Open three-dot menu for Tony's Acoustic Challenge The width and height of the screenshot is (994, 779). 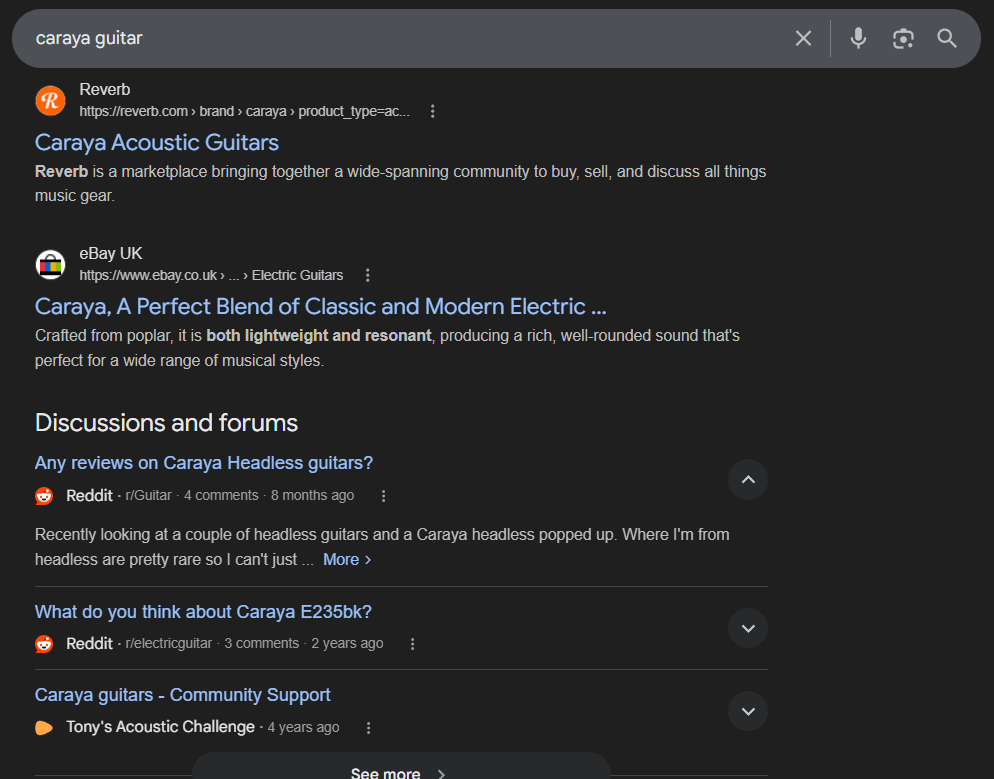pyautogui.click(x=368, y=728)
